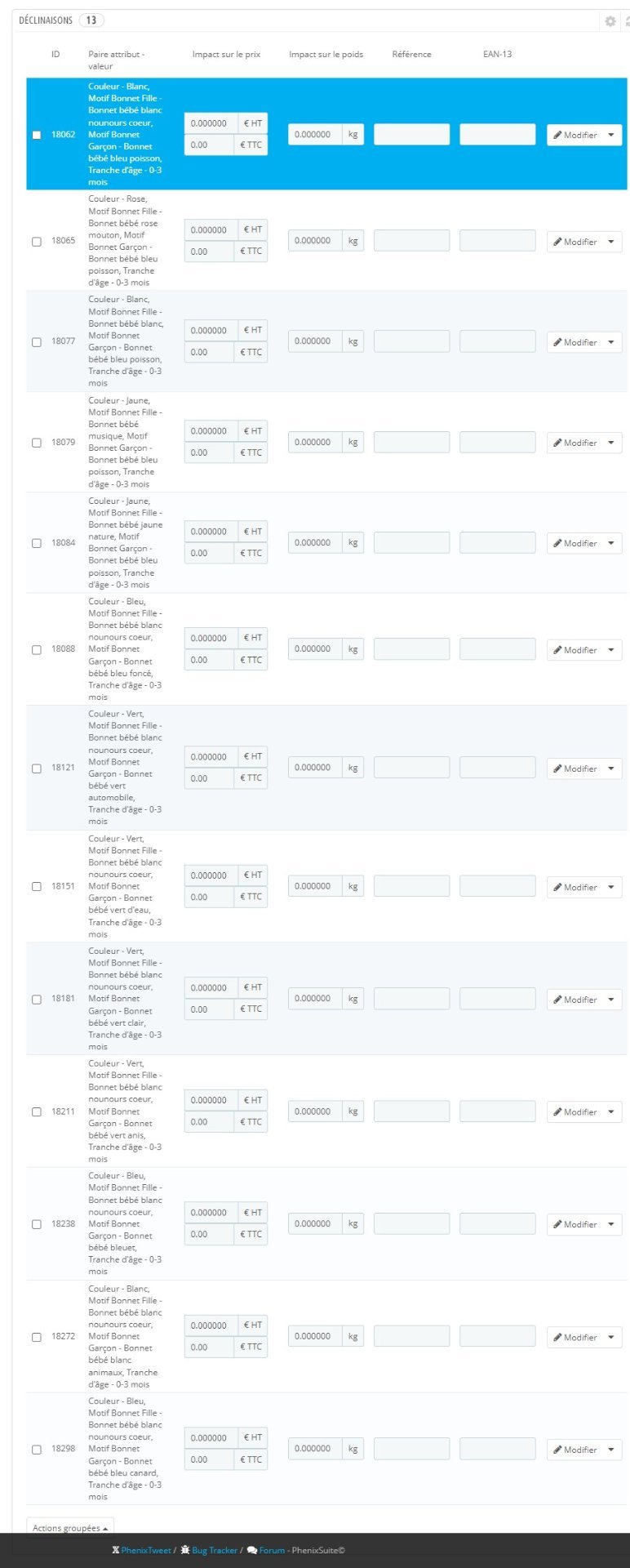Image resolution: width=630 pixels, height=1568 pixels.
Task: Click the ID column header
Action: click(x=55, y=54)
